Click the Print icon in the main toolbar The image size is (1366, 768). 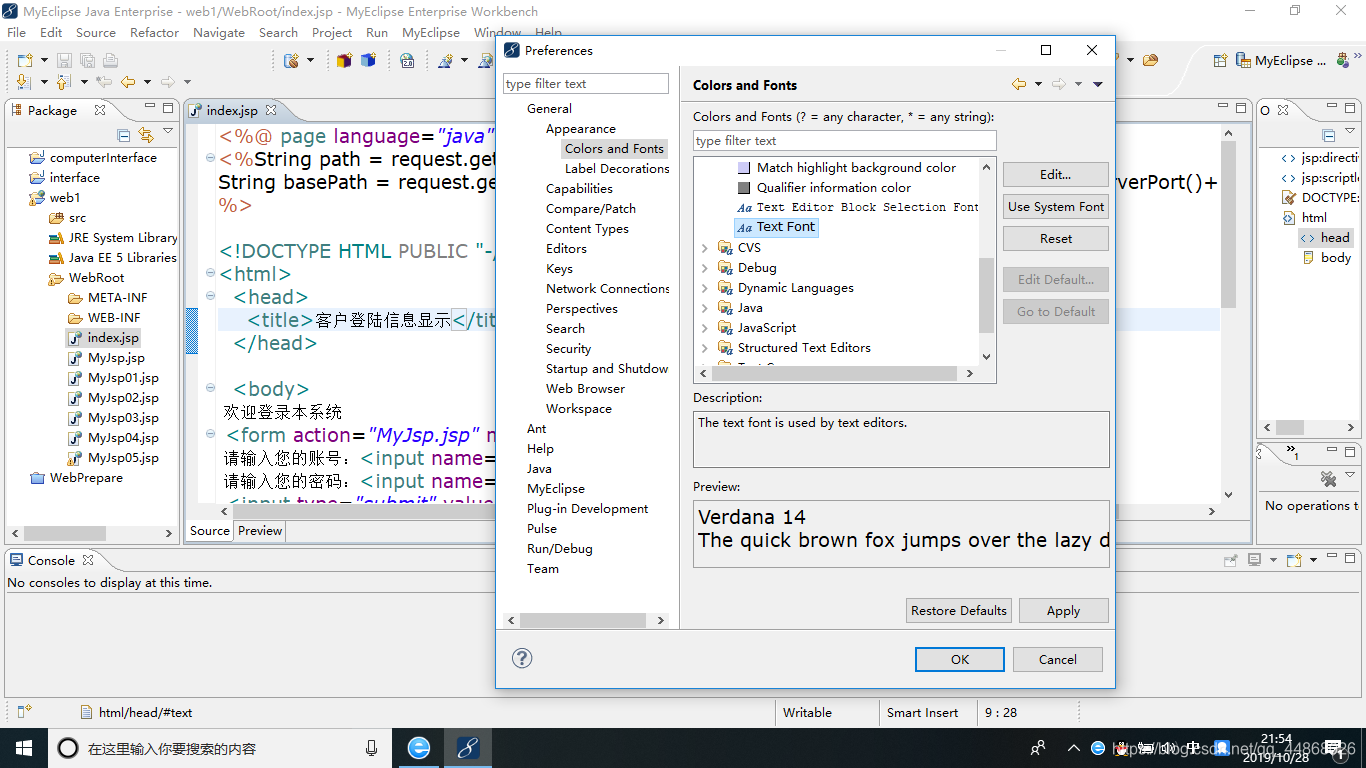click(x=110, y=61)
